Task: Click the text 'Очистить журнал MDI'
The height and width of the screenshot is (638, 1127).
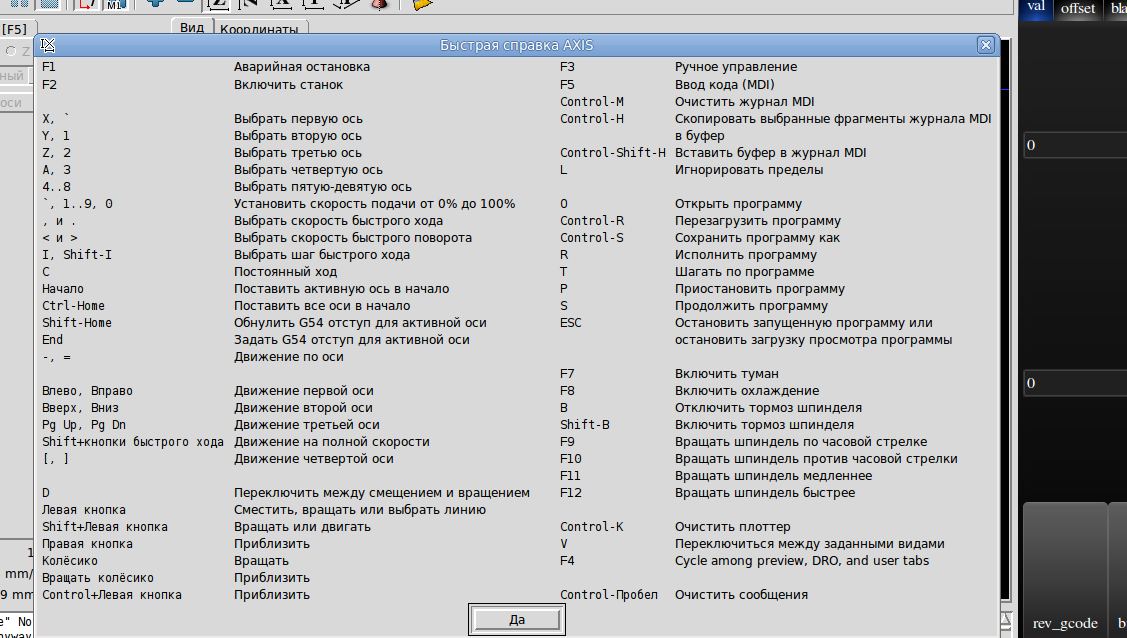Action: click(x=745, y=102)
